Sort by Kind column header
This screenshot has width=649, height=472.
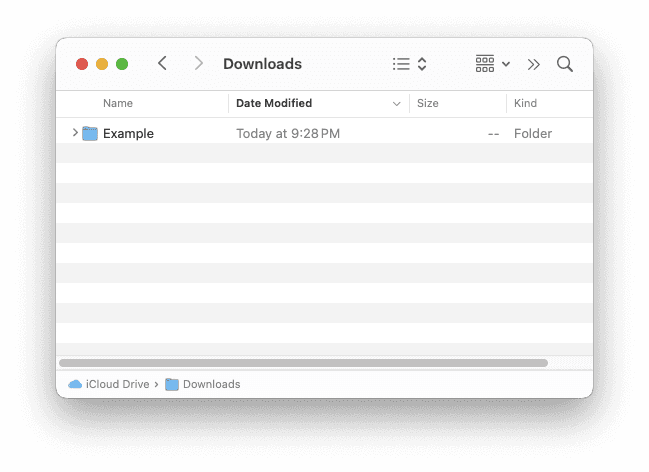[526, 103]
